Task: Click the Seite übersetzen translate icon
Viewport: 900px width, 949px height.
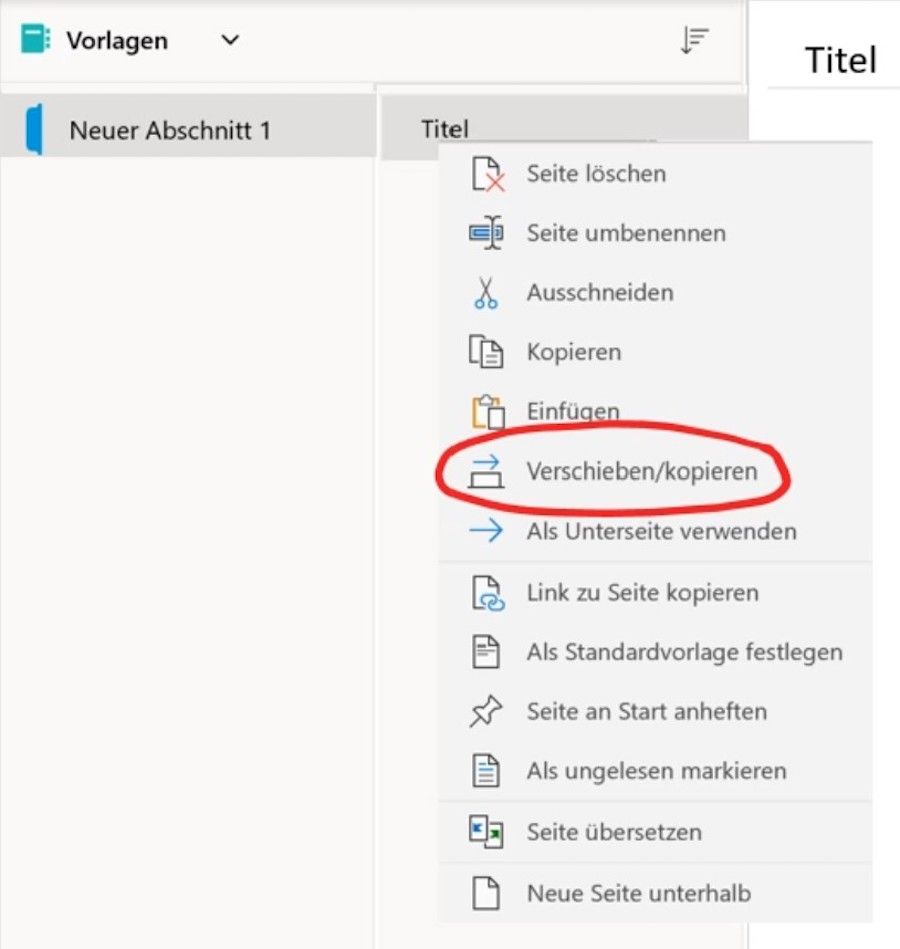Action: 487,832
